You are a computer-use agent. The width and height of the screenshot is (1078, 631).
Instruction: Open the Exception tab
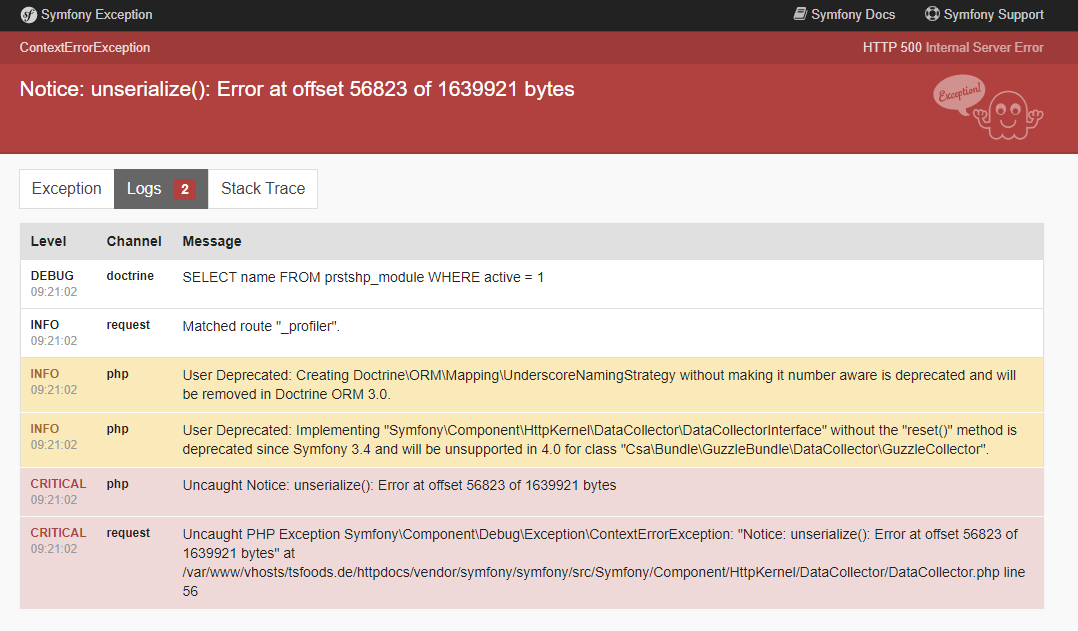66,189
